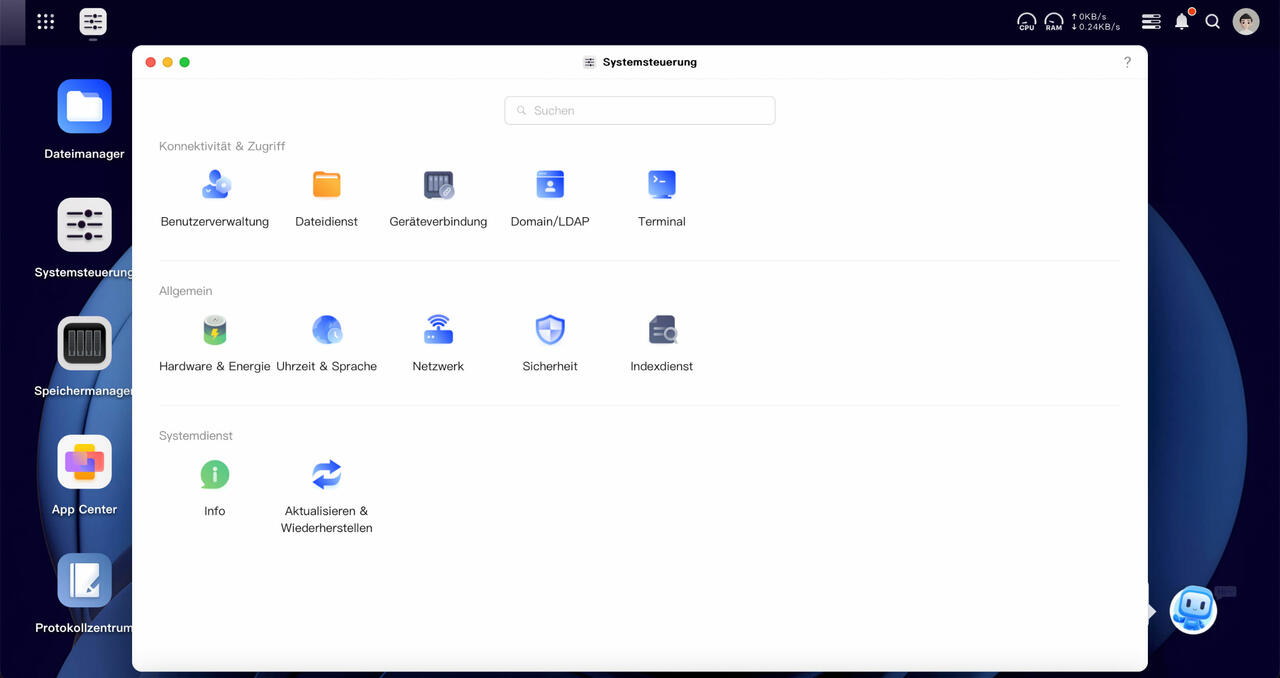Open the robot assistant chat
This screenshot has width=1280, height=678.
(1193, 609)
